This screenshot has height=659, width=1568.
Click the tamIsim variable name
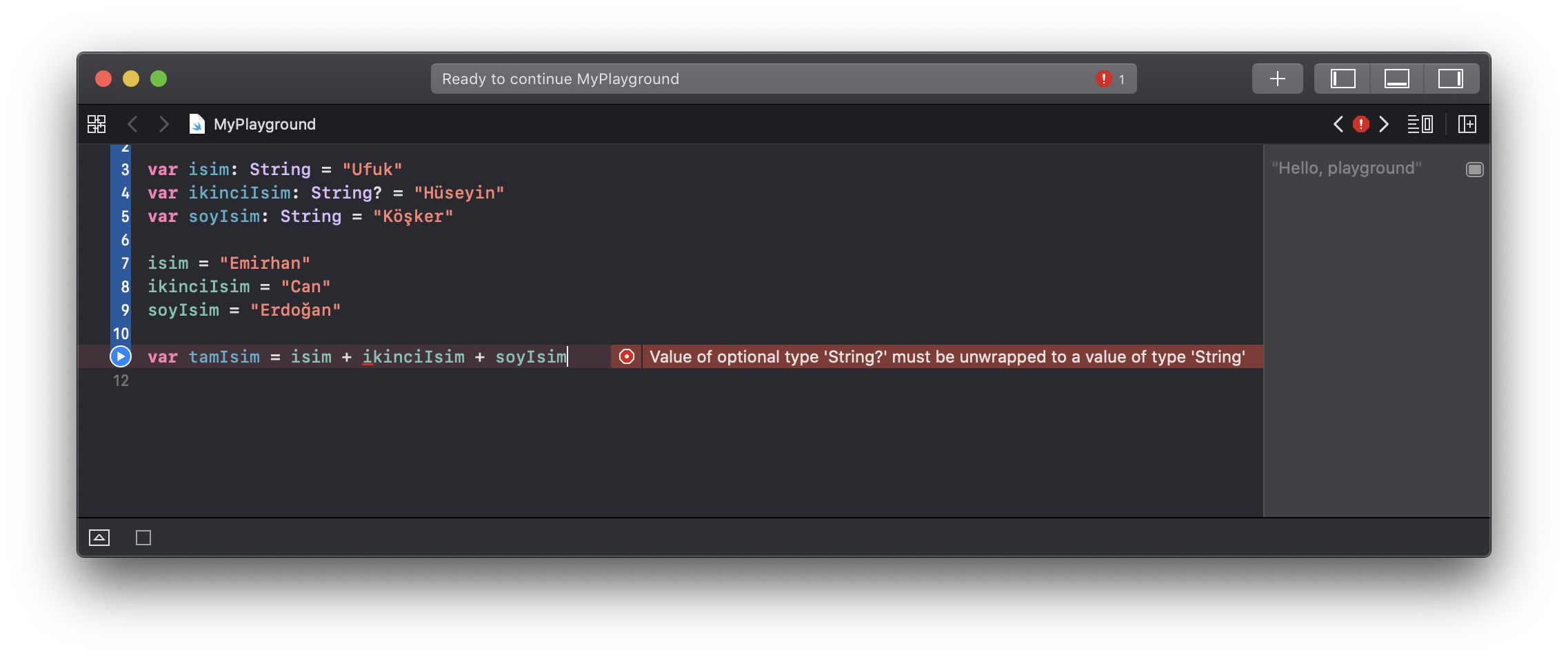click(x=224, y=357)
